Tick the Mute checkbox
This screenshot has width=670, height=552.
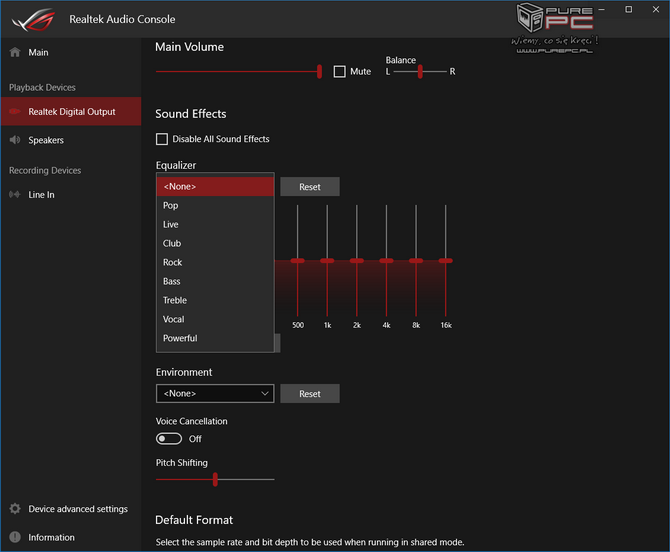tap(340, 71)
